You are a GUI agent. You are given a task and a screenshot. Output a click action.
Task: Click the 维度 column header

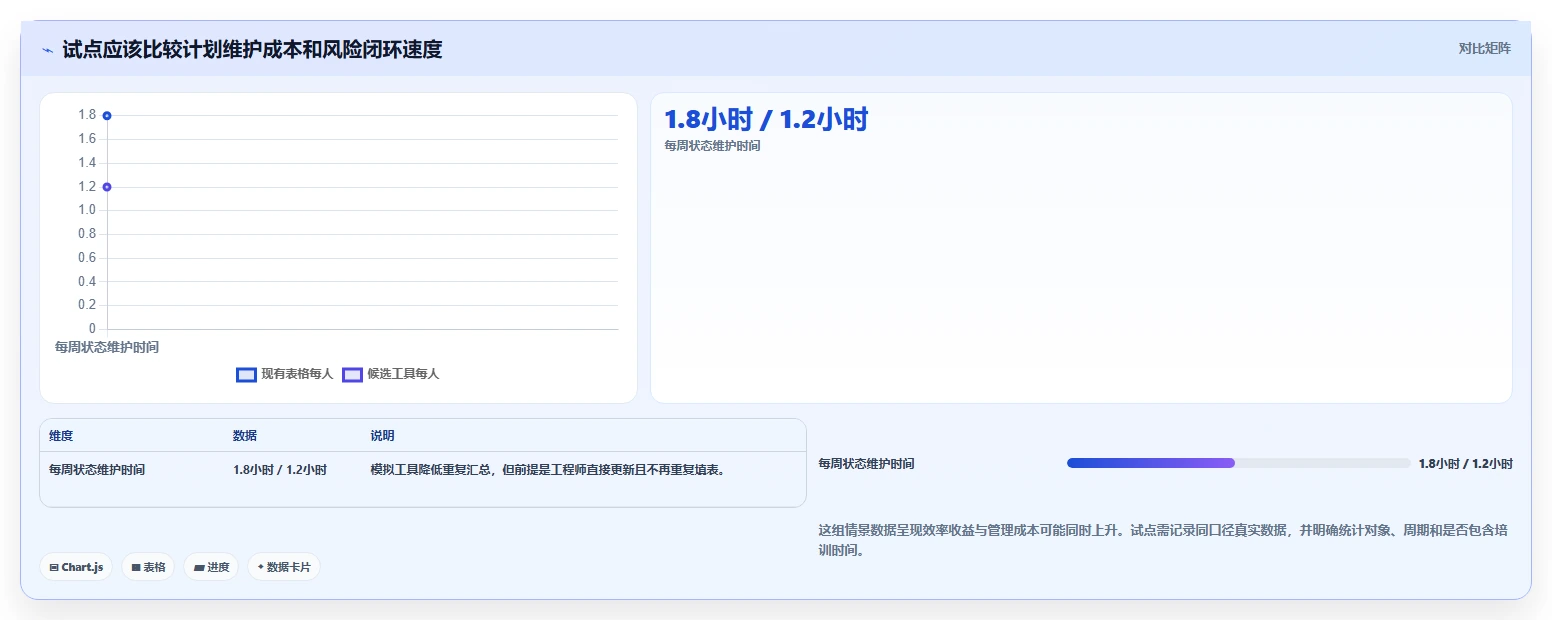(61, 436)
